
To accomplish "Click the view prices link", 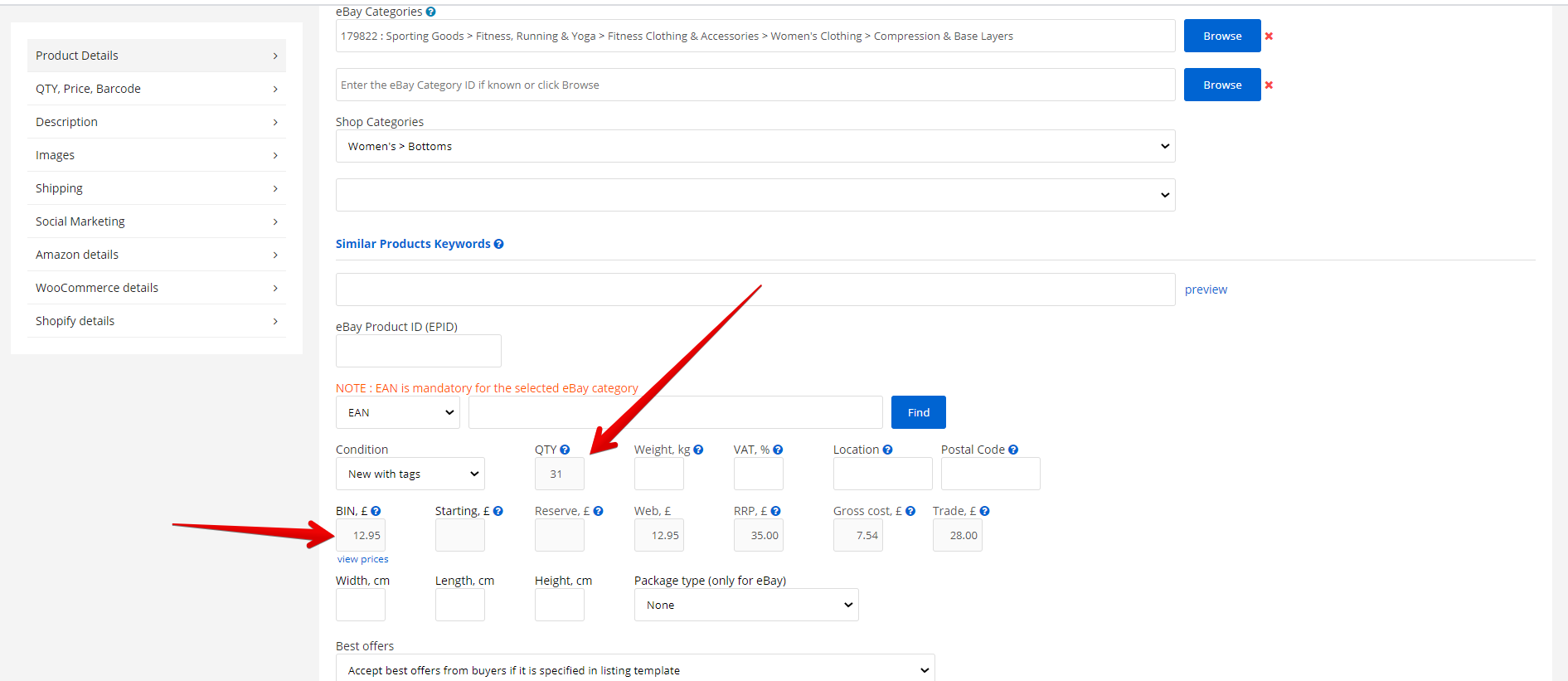I will click(362, 559).
